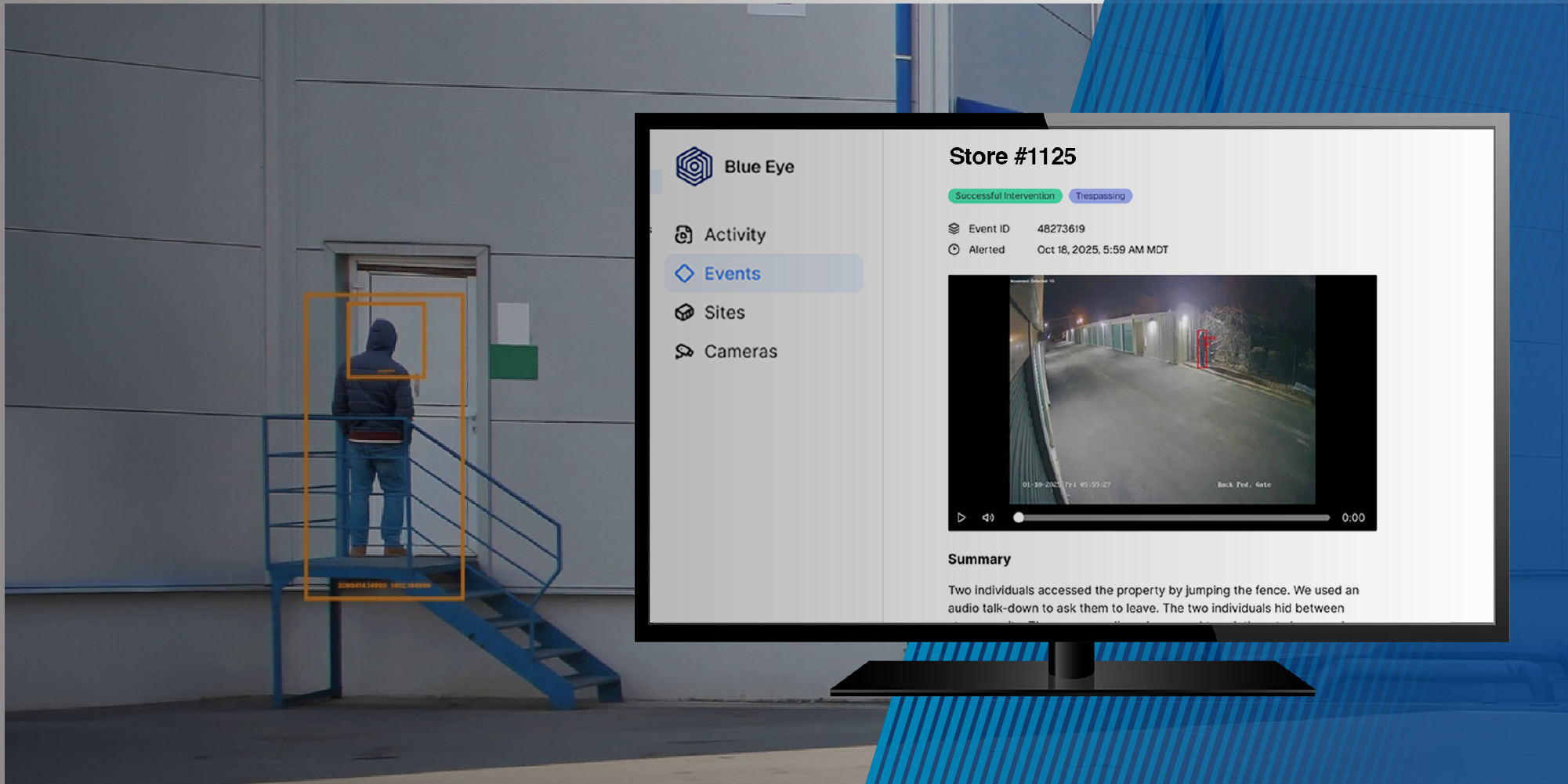Click the Blue Eye hexagon logo
Screen dimensions: 1568x784
pyautogui.click(x=693, y=166)
